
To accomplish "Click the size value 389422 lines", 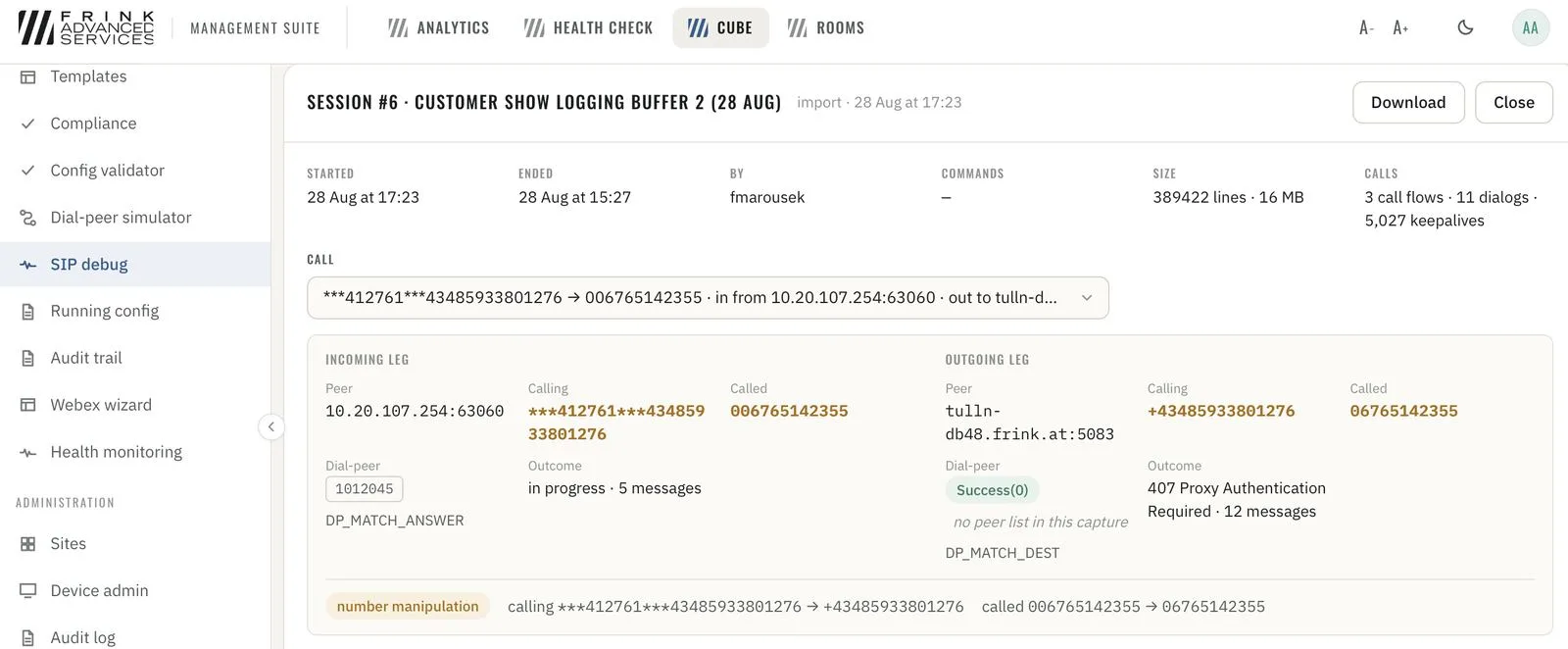I will pyautogui.click(x=1228, y=197).
